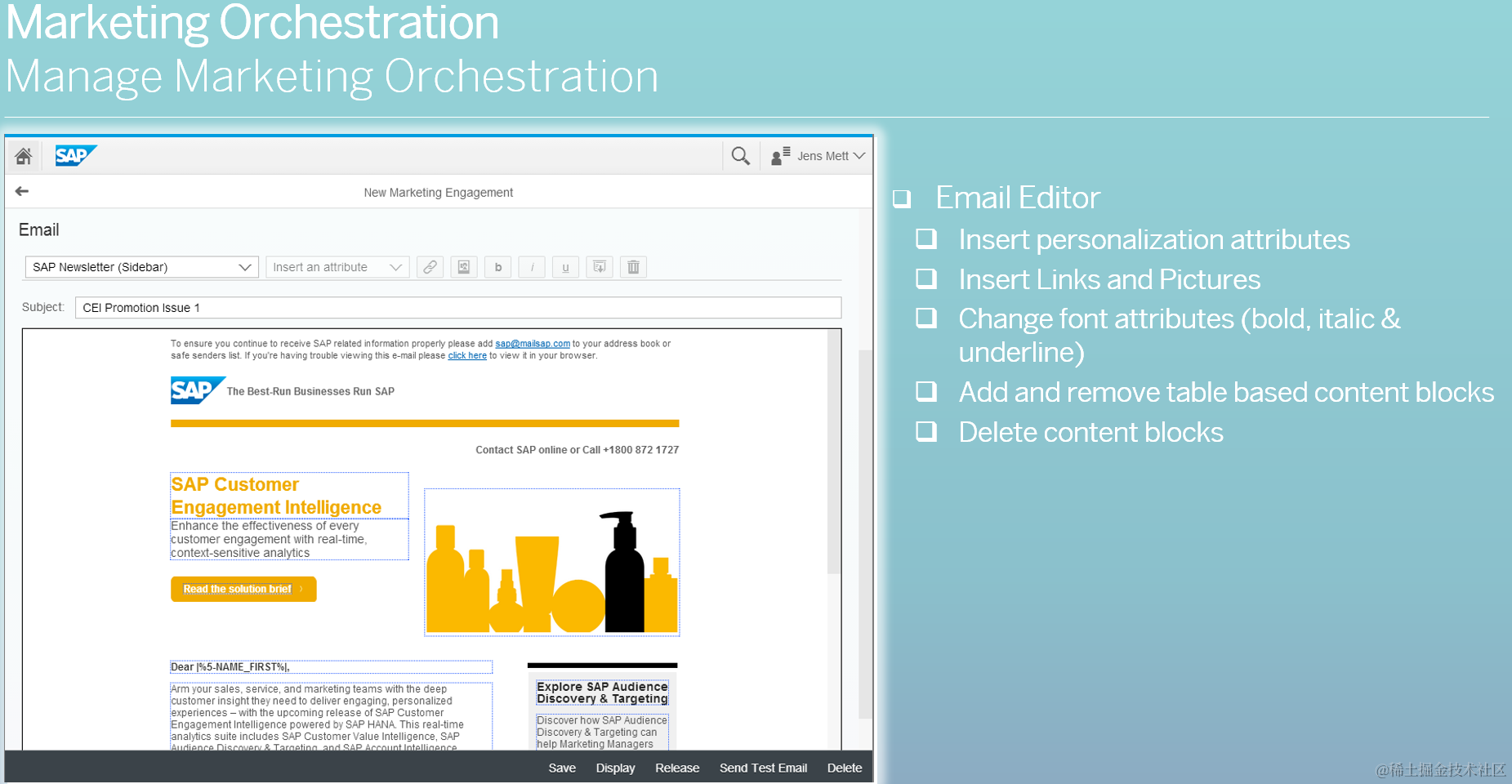
Task: Click the "Change font attributes" bullet text
Action: point(1180,335)
